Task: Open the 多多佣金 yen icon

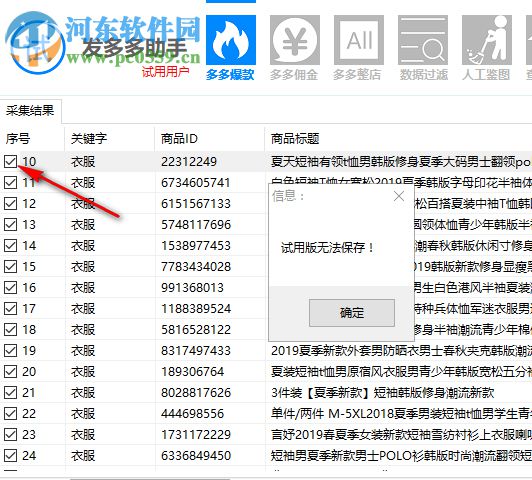Action: [294, 40]
